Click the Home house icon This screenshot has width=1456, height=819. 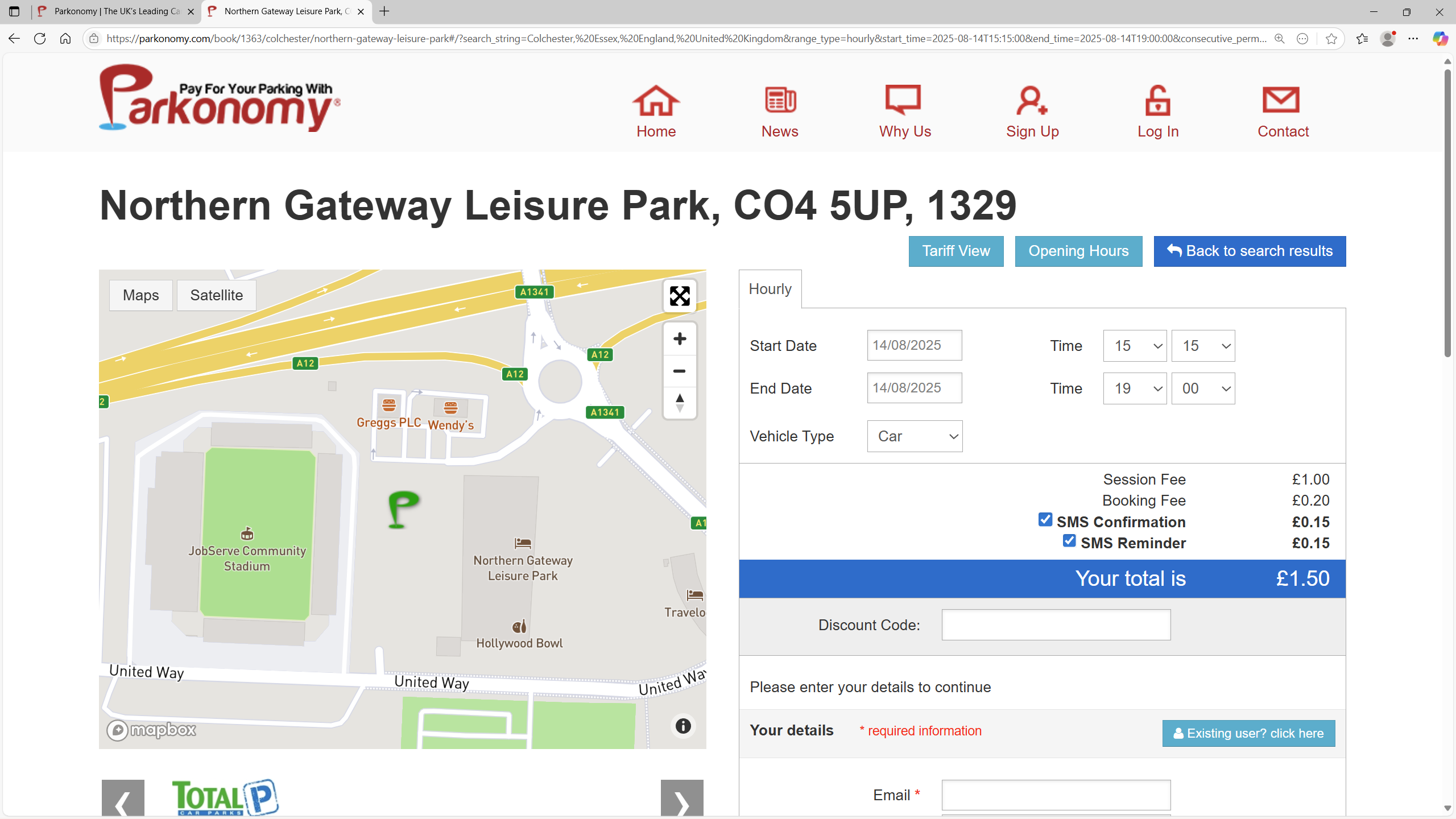pyautogui.click(x=656, y=101)
